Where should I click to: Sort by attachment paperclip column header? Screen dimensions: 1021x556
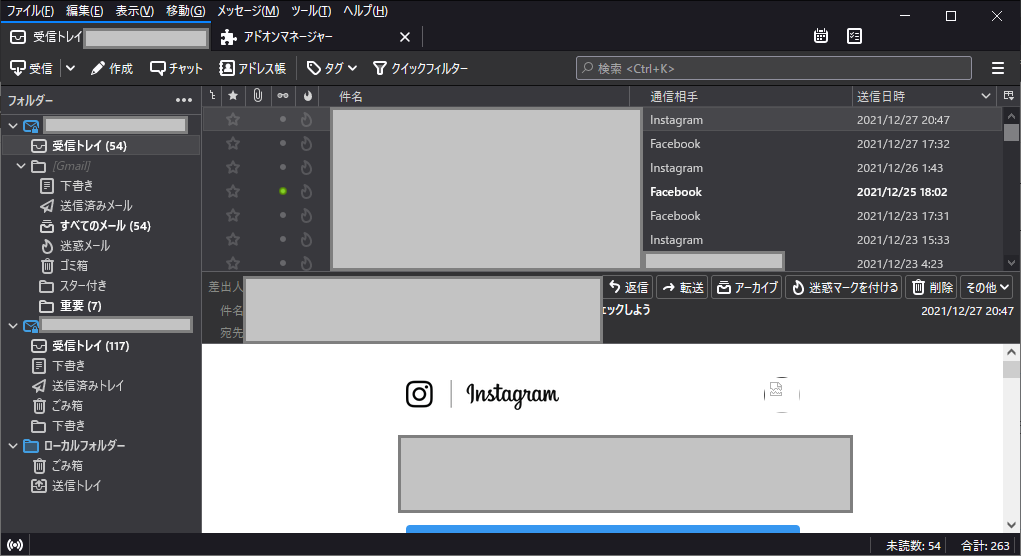click(258, 96)
